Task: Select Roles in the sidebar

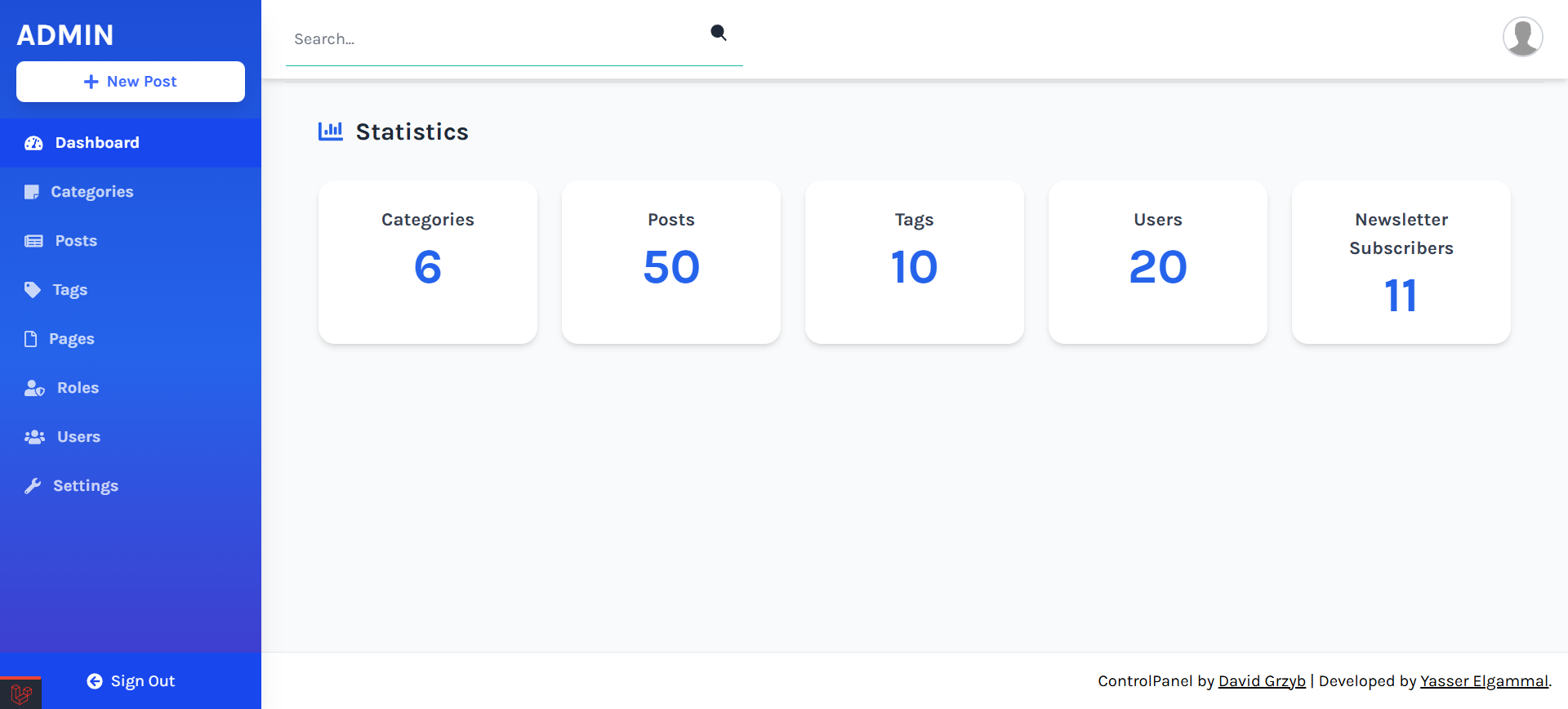Action: [x=131, y=388]
